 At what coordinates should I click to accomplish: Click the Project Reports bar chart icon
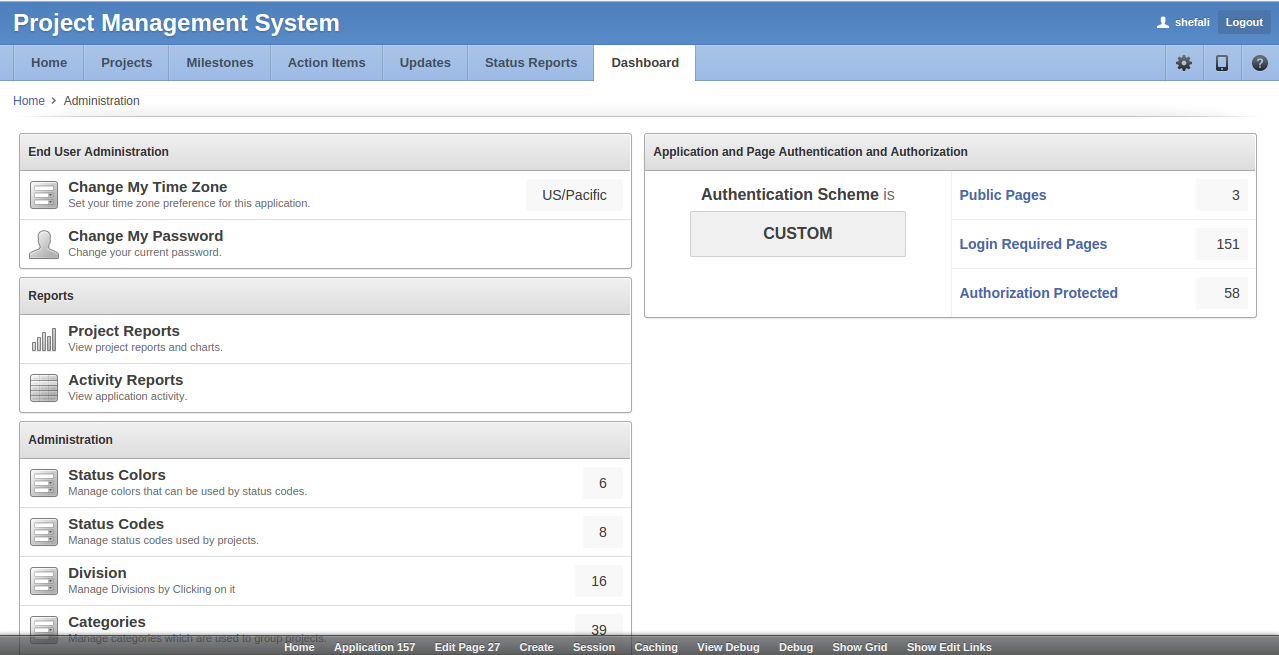click(x=44, y=340)
